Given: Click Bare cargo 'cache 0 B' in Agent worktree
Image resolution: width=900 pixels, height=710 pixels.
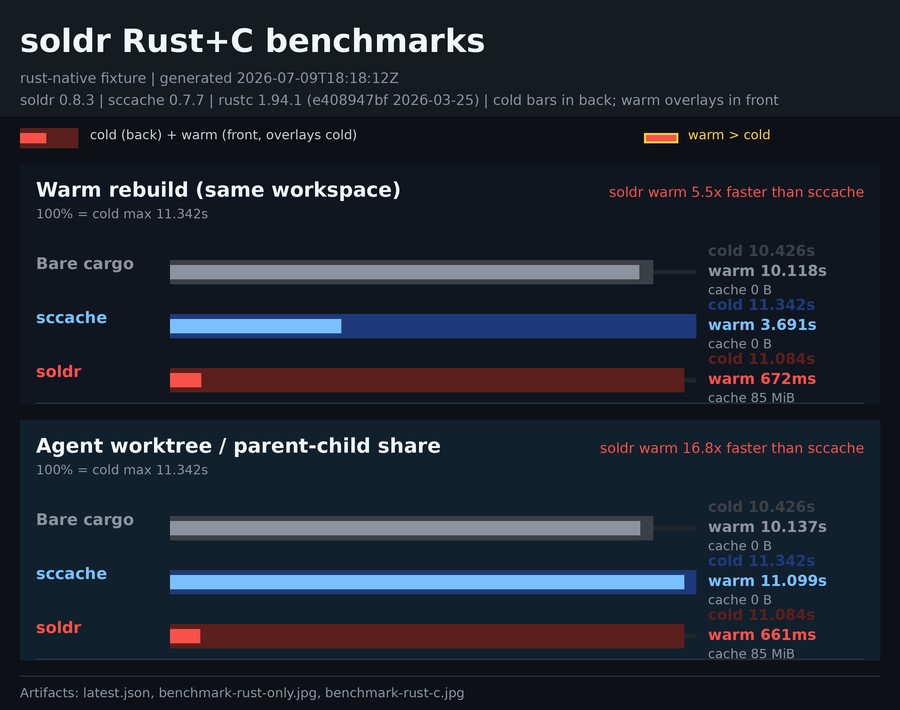Looking at the screenshot, I should point(739,546).
